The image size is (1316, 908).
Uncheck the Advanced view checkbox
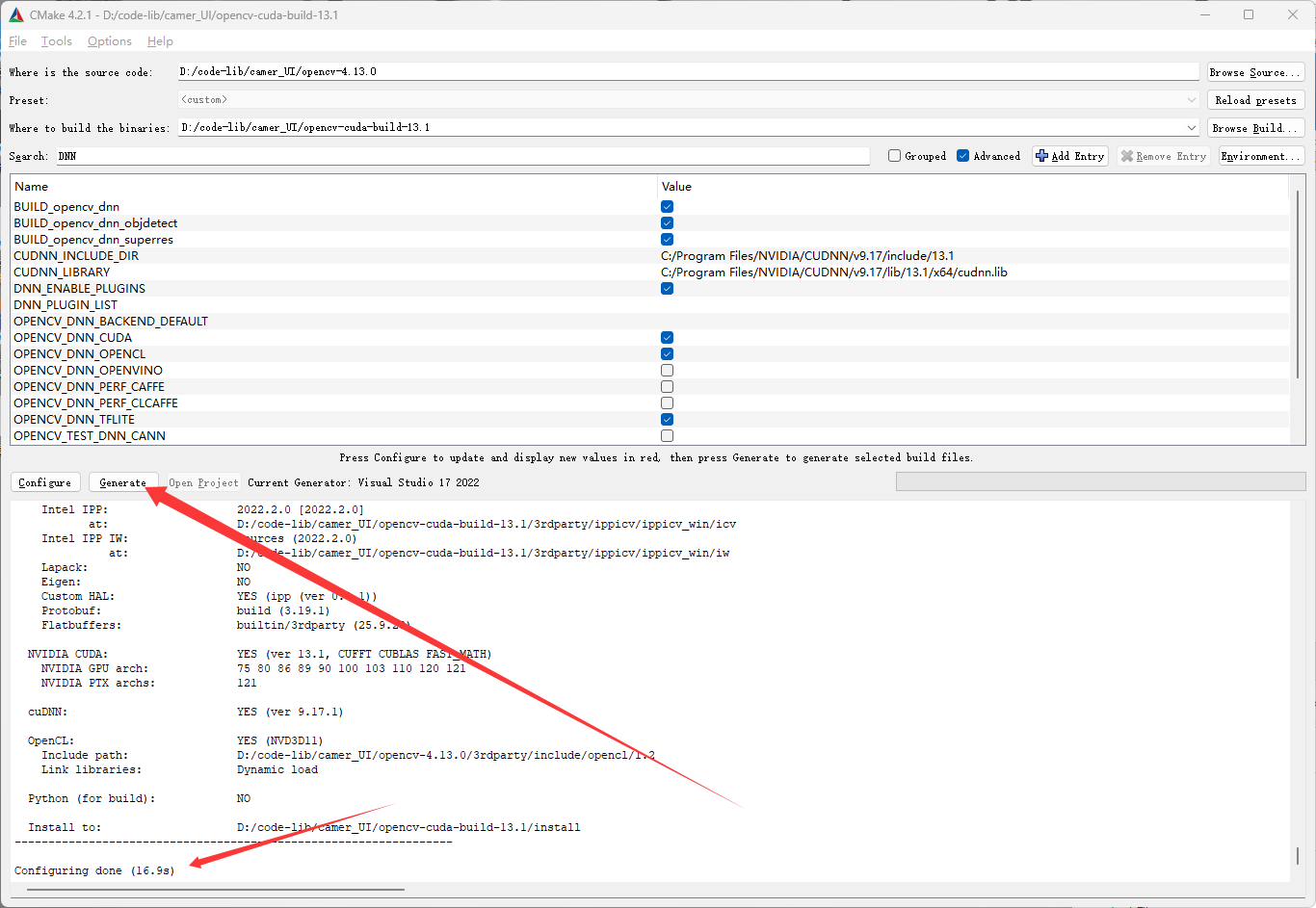(x=962, y=156)
